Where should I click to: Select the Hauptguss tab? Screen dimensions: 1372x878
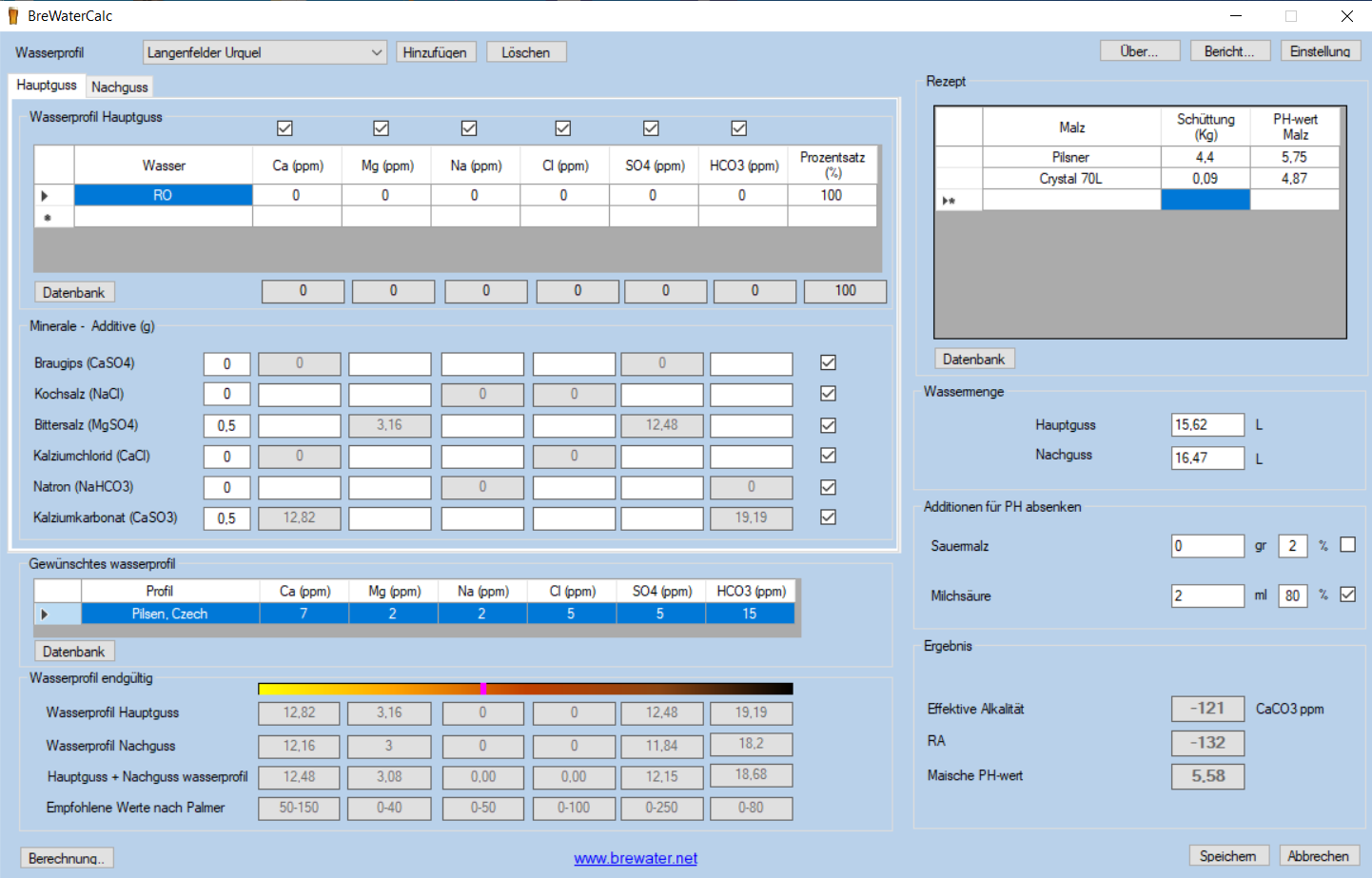[47, 85]
